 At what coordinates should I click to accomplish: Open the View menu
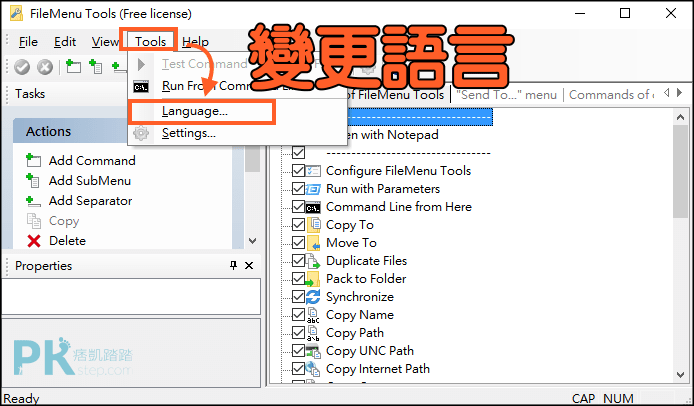pyautogui.click(x=105, y=42)
